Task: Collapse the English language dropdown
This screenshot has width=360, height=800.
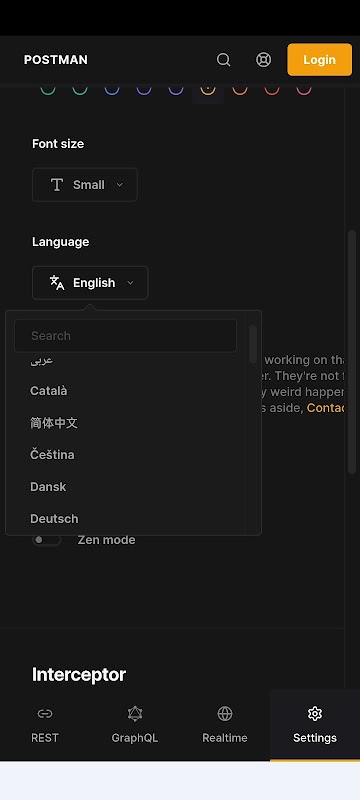Action: point(90,283)
